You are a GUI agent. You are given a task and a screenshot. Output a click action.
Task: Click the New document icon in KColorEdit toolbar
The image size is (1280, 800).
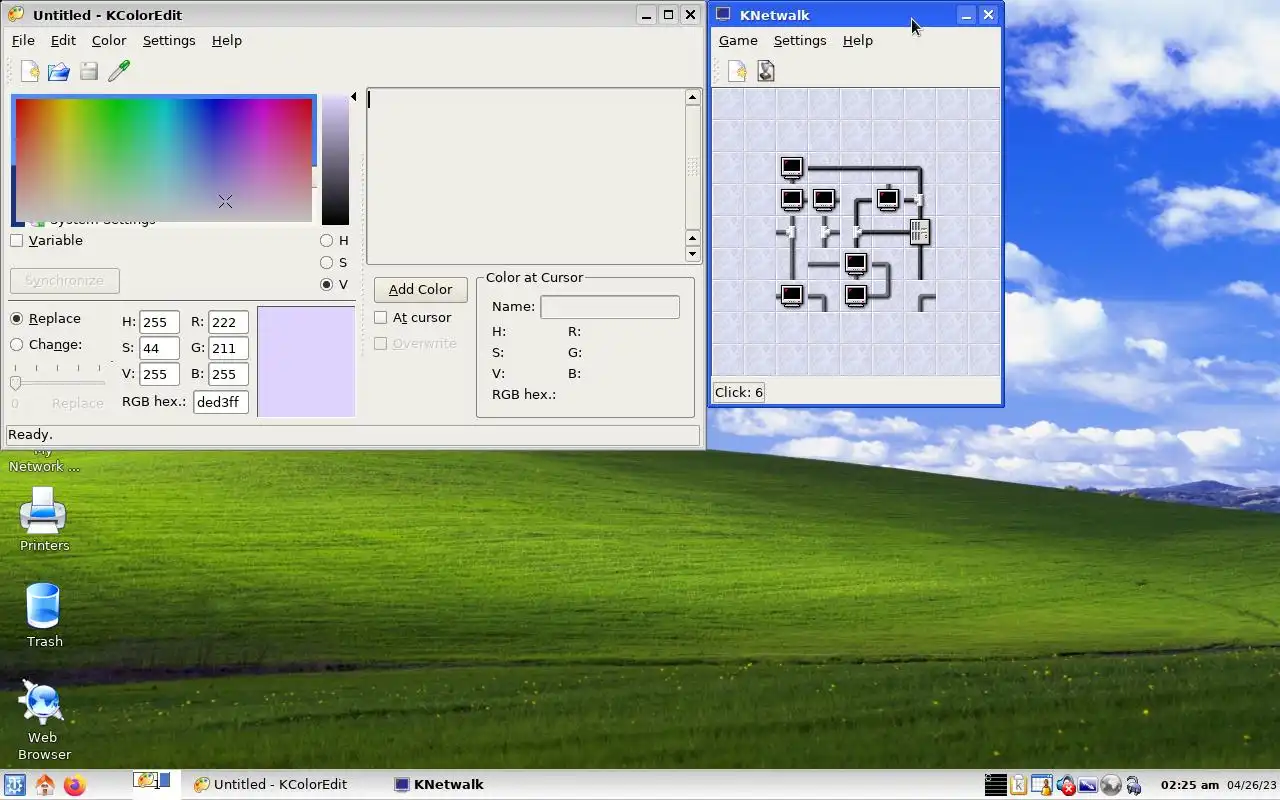(x=30, y=71)
